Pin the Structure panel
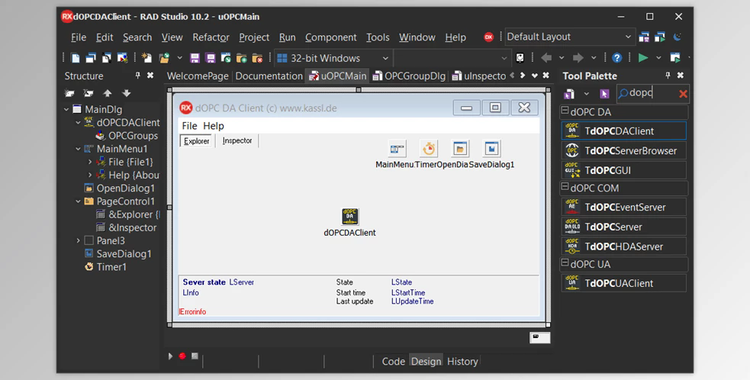The height and width of the screenshot is (380, 750). [x=138, y=75]
